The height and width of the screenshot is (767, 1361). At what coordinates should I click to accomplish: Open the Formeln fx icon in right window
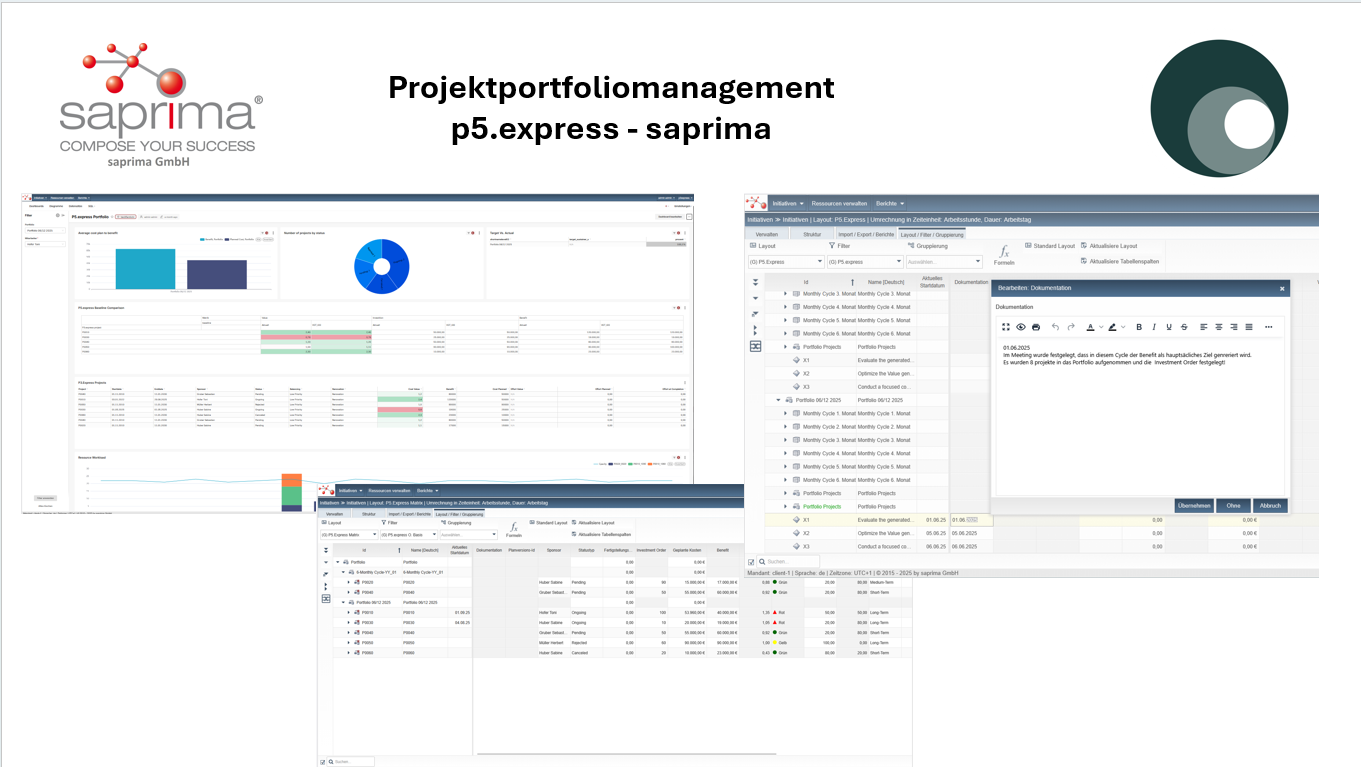tap(1003, 254)
